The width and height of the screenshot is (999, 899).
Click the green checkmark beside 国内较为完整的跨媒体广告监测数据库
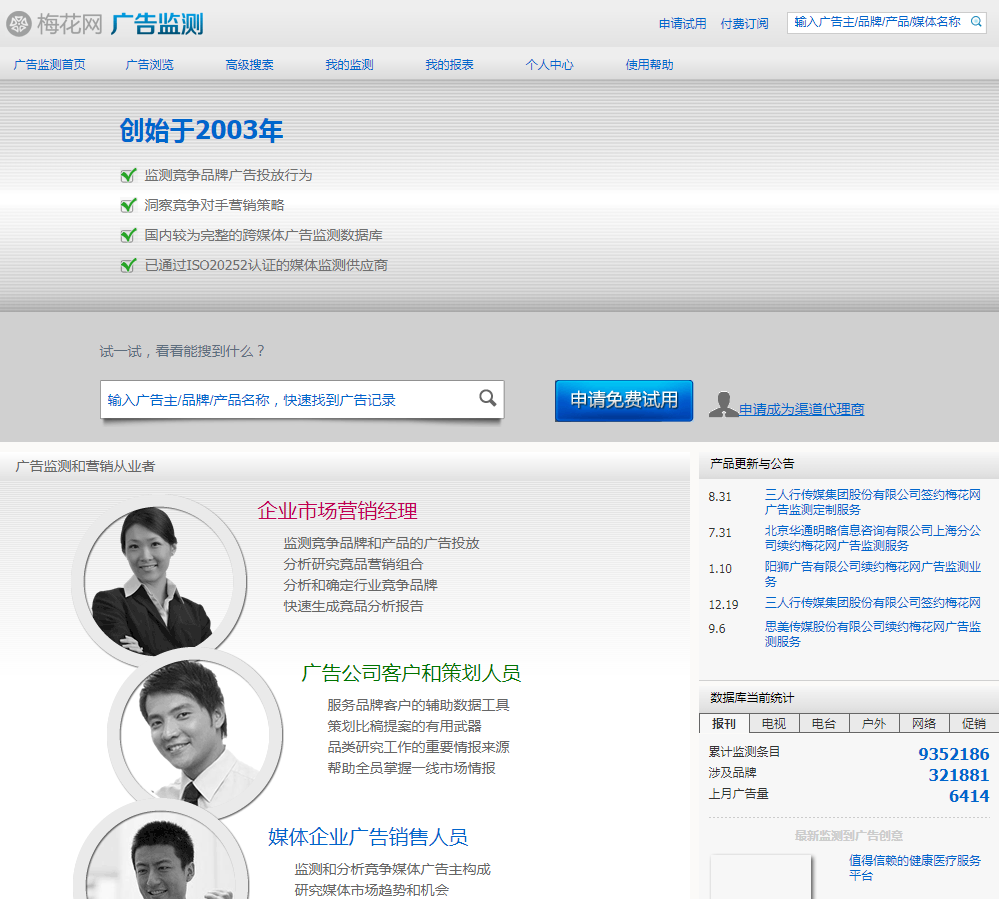(x=128, y=235)
